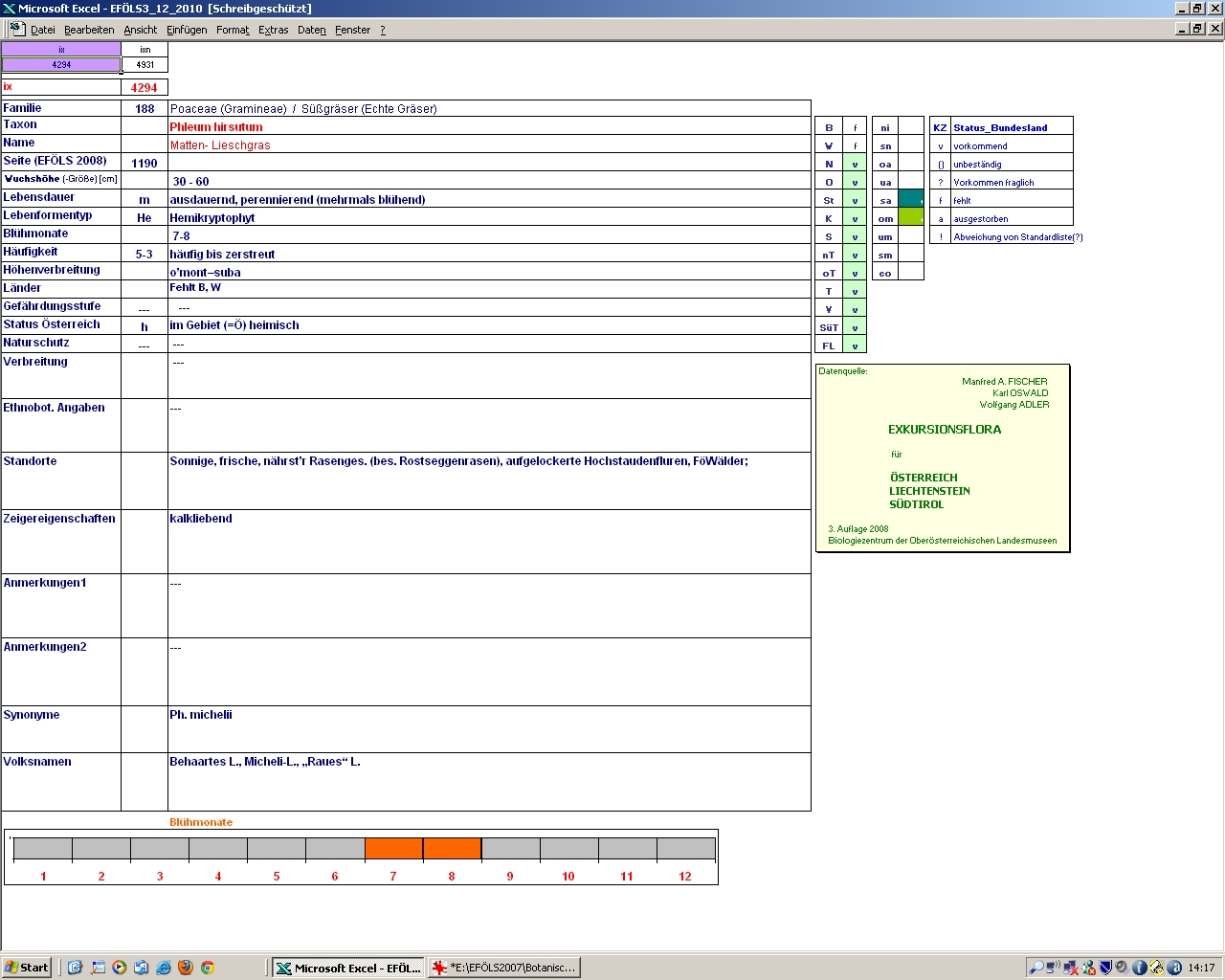Select the ixn value cell 4931
This screenshot has height=980, width=1225.
pyautogui.click(x=145, y=65)
